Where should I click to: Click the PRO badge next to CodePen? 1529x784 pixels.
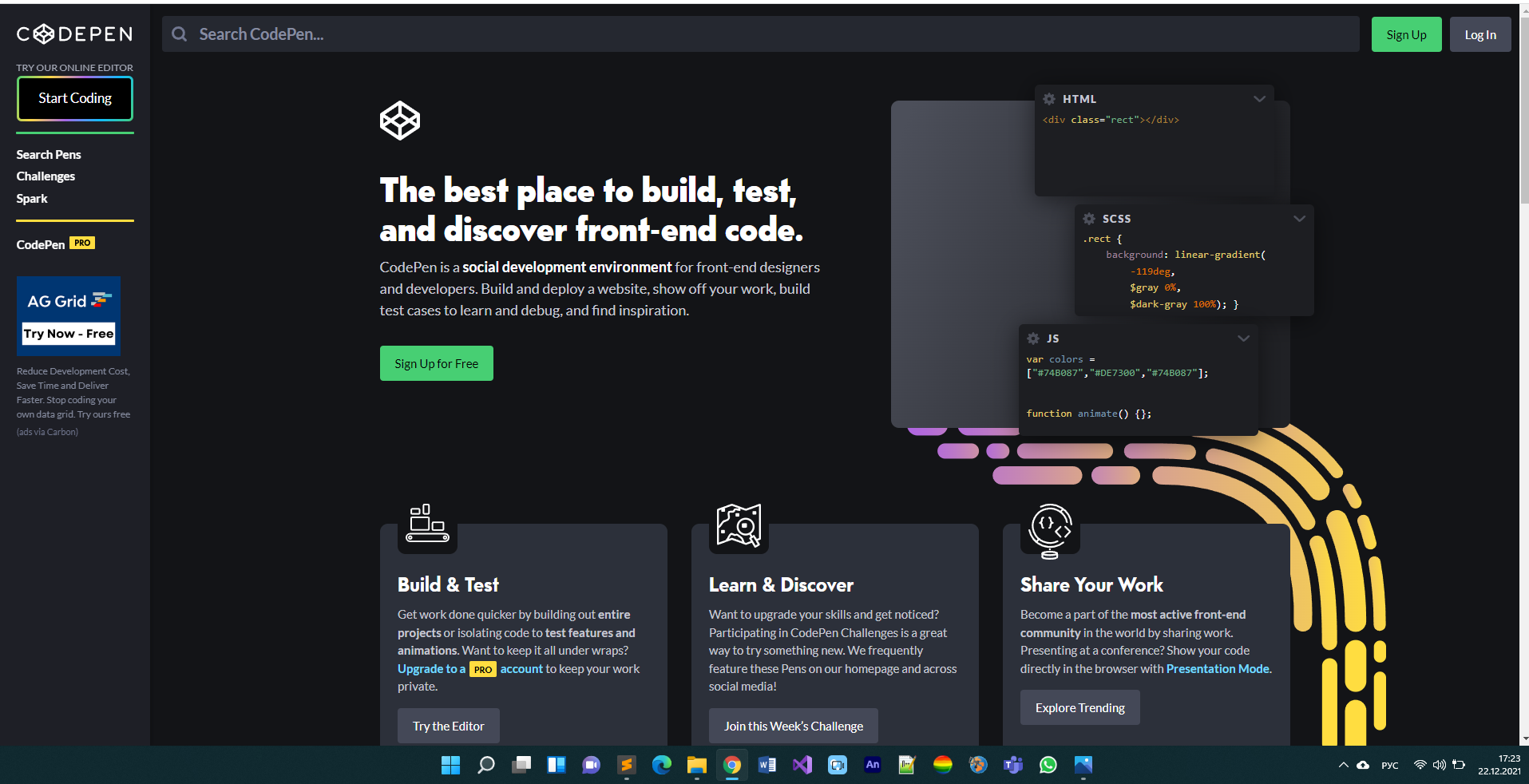click(x=82, y=243)
